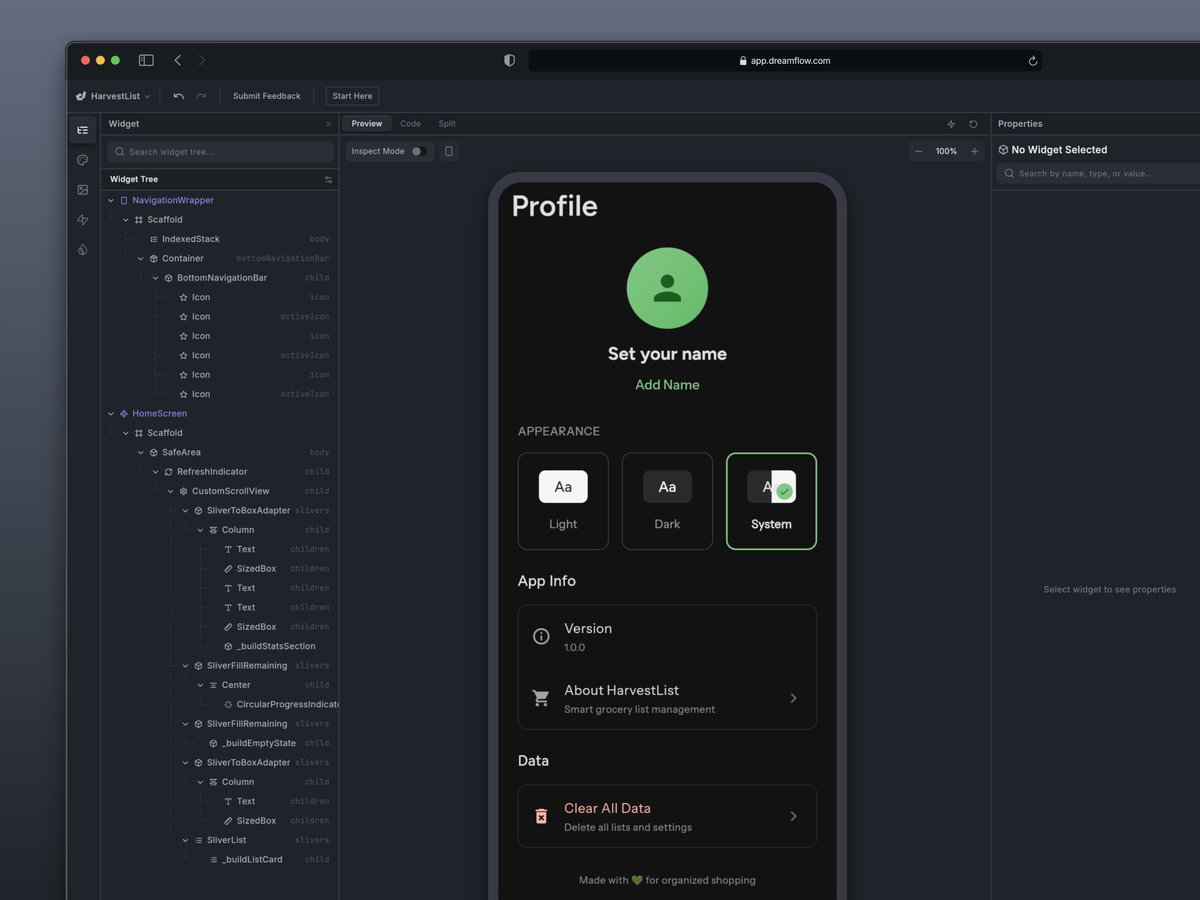Open widget tree filter options icon

coord(328,180)
